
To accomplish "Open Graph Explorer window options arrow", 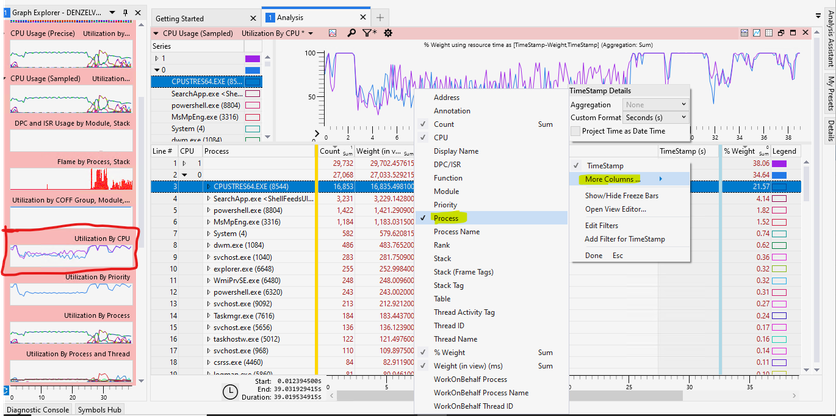I will coord(112,12).
